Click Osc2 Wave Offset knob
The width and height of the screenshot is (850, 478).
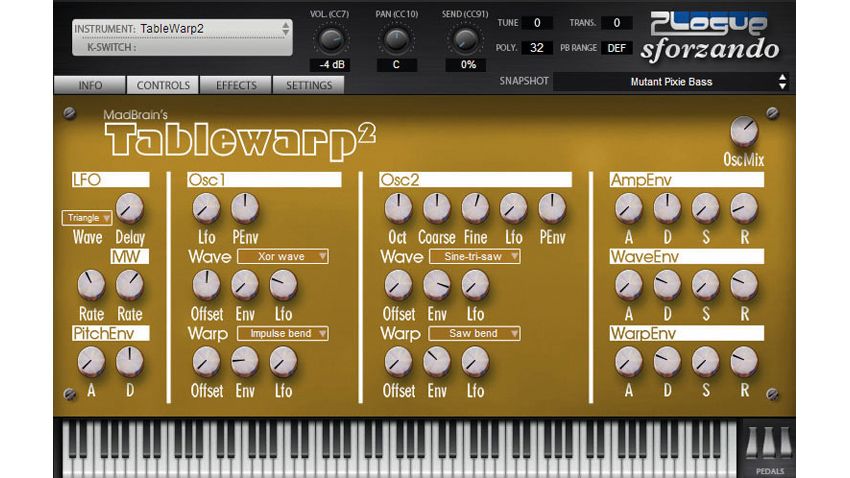(398, 285)
